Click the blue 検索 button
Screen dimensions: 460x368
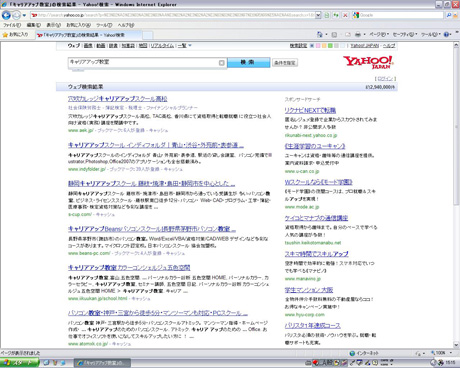248,62
